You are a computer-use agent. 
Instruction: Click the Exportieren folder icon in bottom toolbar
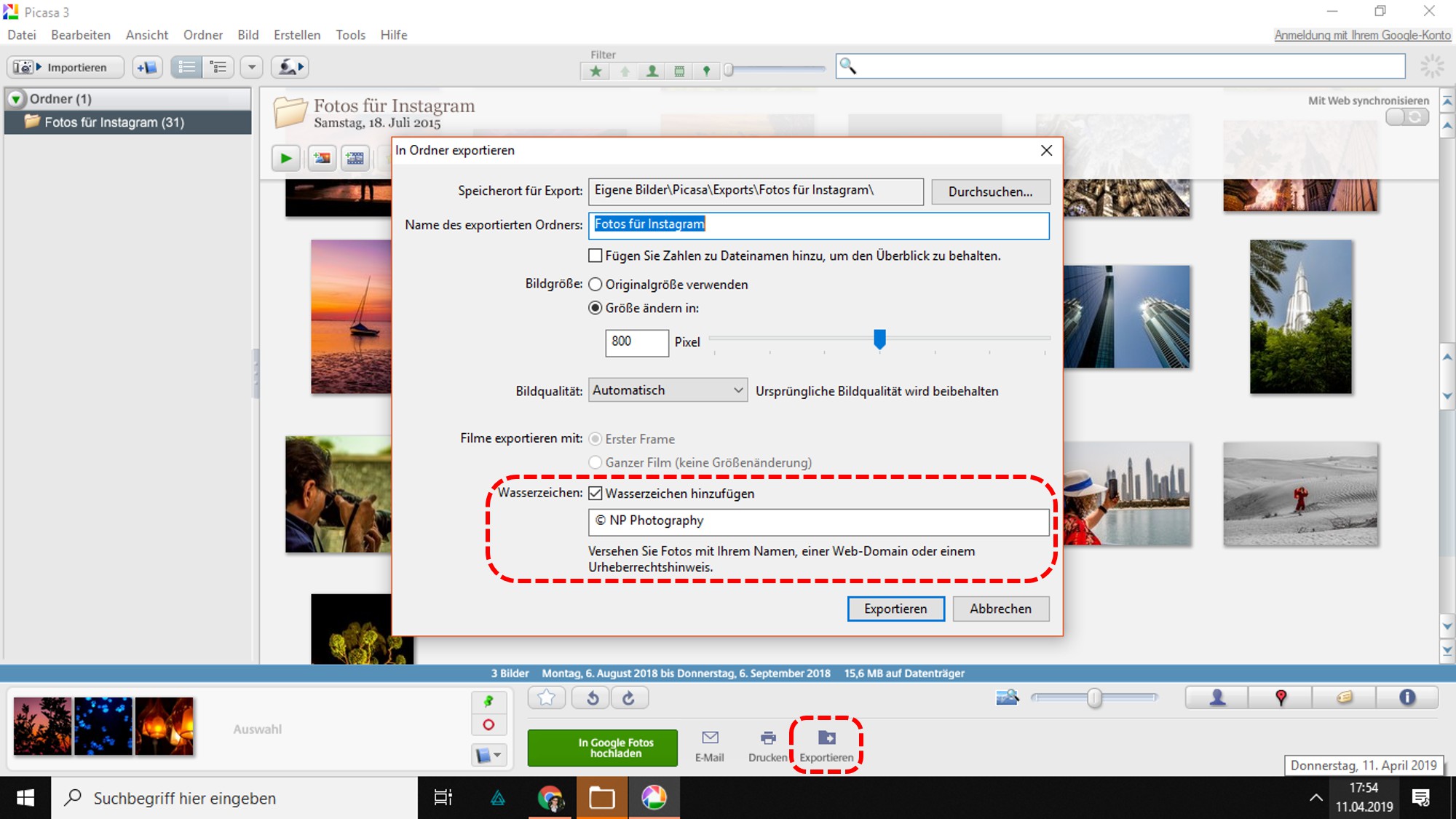[826, 738]
